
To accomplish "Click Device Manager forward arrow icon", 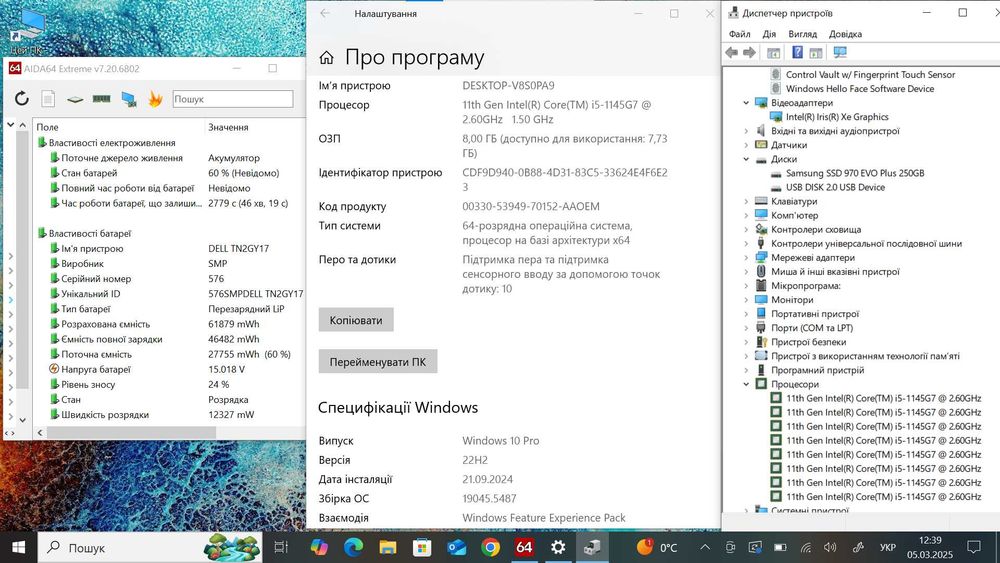I will 750,52.
